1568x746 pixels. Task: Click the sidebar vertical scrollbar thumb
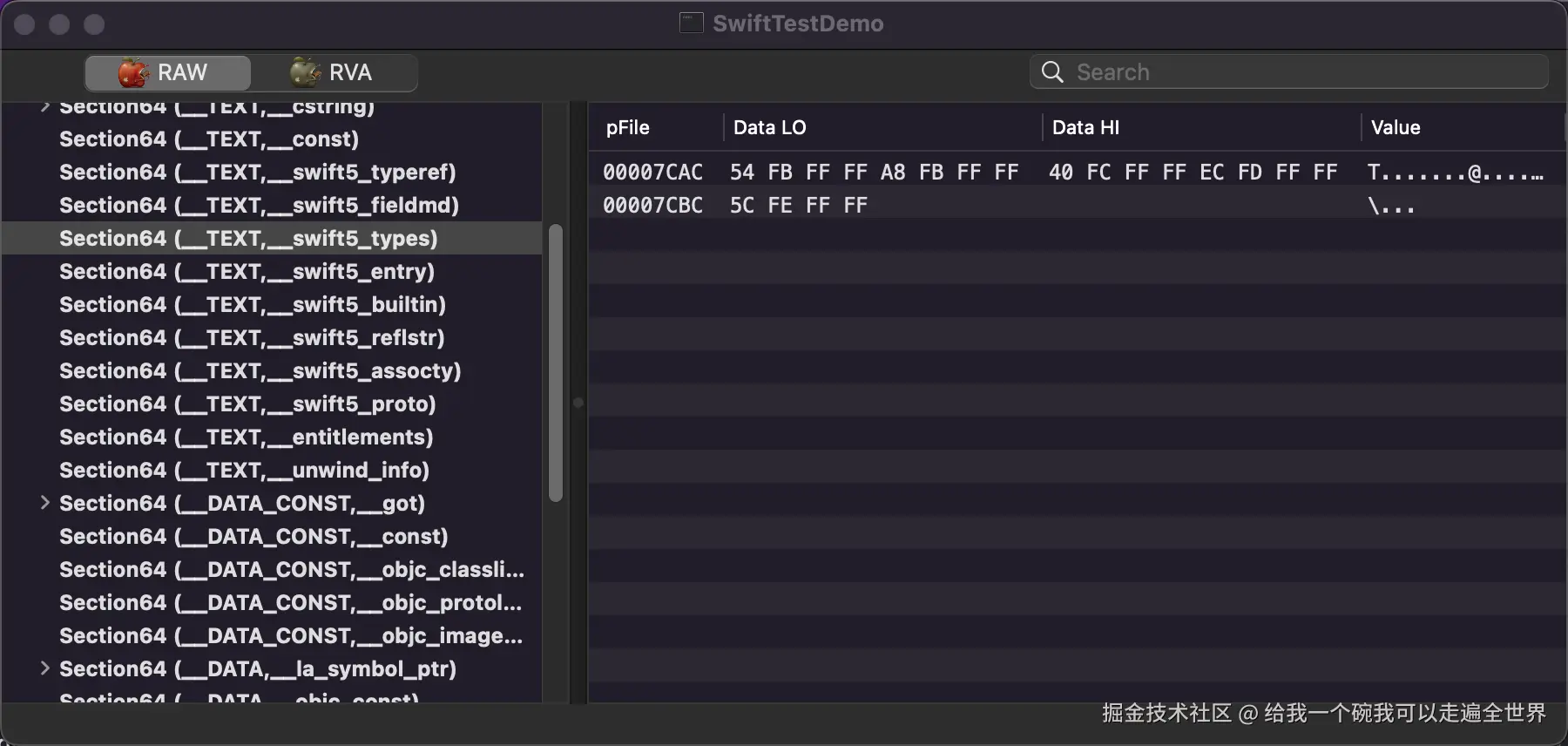tap(556, 363)
